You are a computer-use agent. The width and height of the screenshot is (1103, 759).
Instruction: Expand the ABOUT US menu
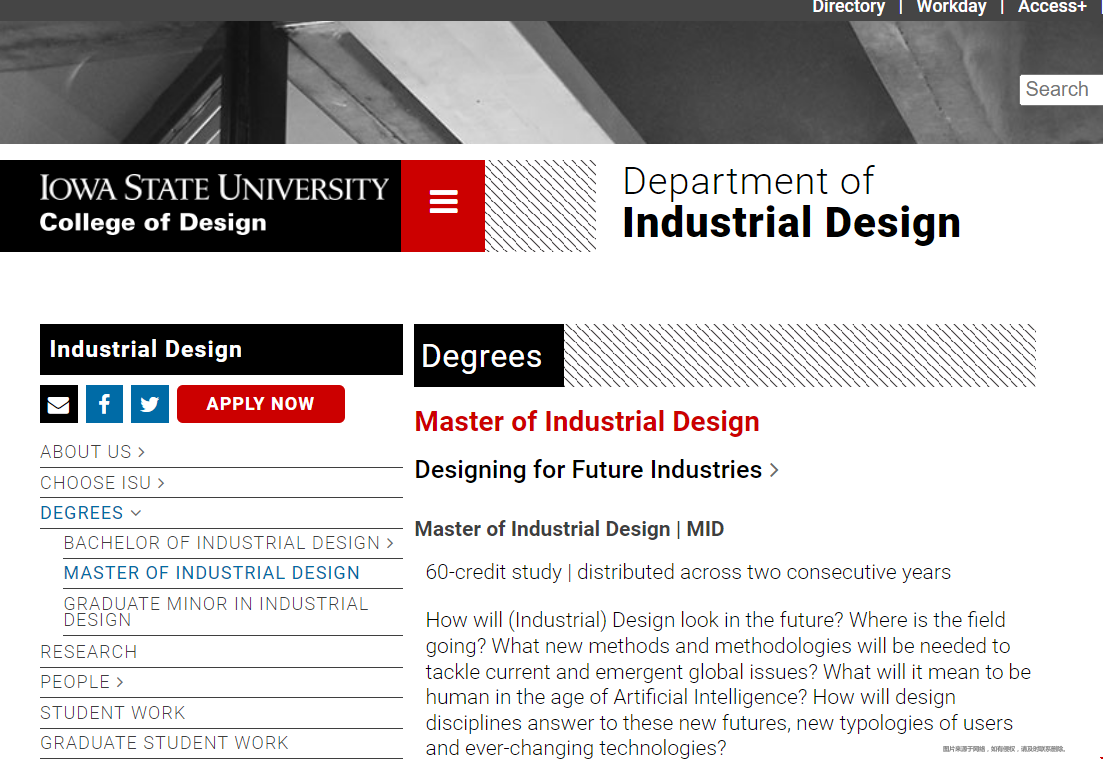coord(92,452)
